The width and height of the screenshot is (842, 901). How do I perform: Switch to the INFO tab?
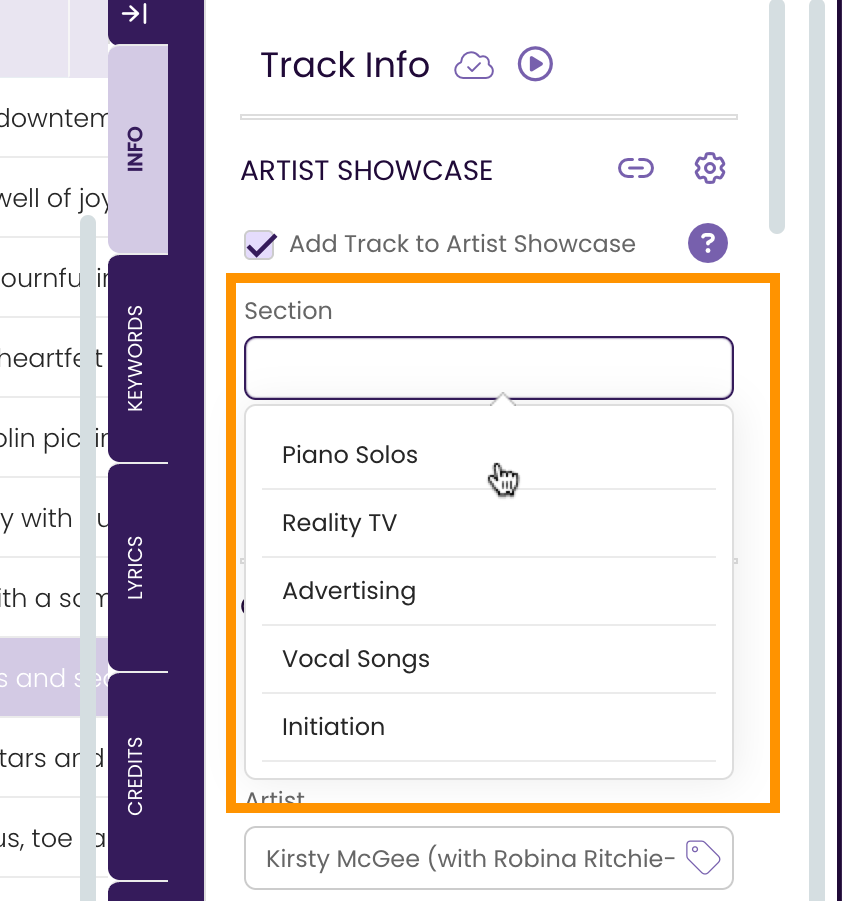137,149
